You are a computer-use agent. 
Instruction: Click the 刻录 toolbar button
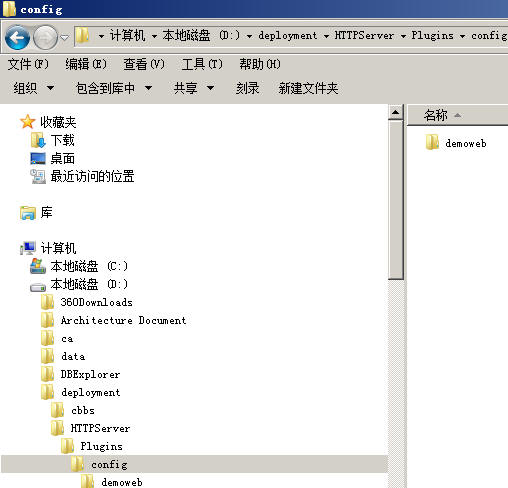tap(247, 88)
